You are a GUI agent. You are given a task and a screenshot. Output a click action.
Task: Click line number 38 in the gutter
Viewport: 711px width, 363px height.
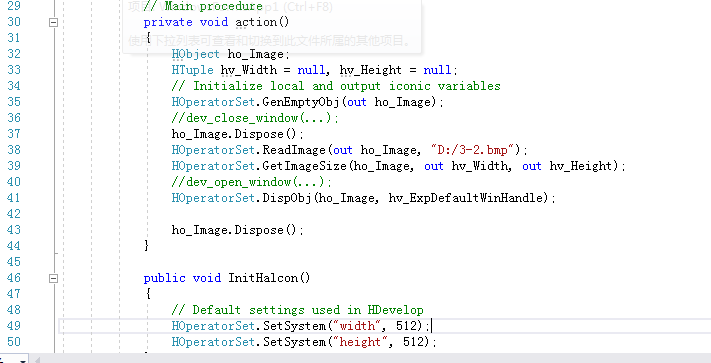coord(14,150)
